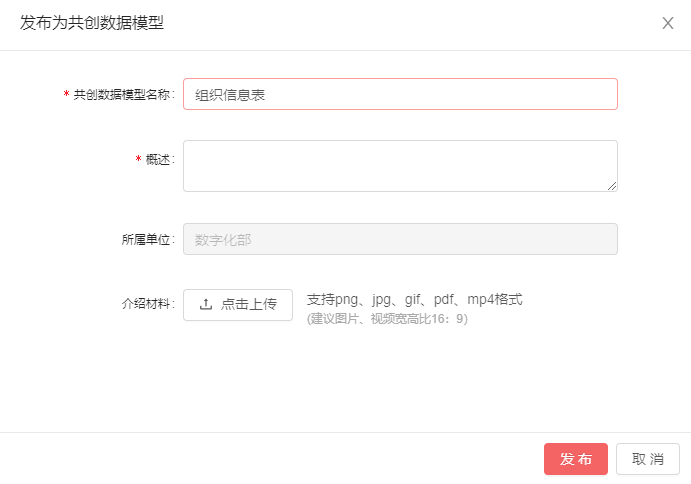Click the supported formats hint 支持png、jpg、gif
This screenshot has height=484, width=691.
tap(414, 299)
